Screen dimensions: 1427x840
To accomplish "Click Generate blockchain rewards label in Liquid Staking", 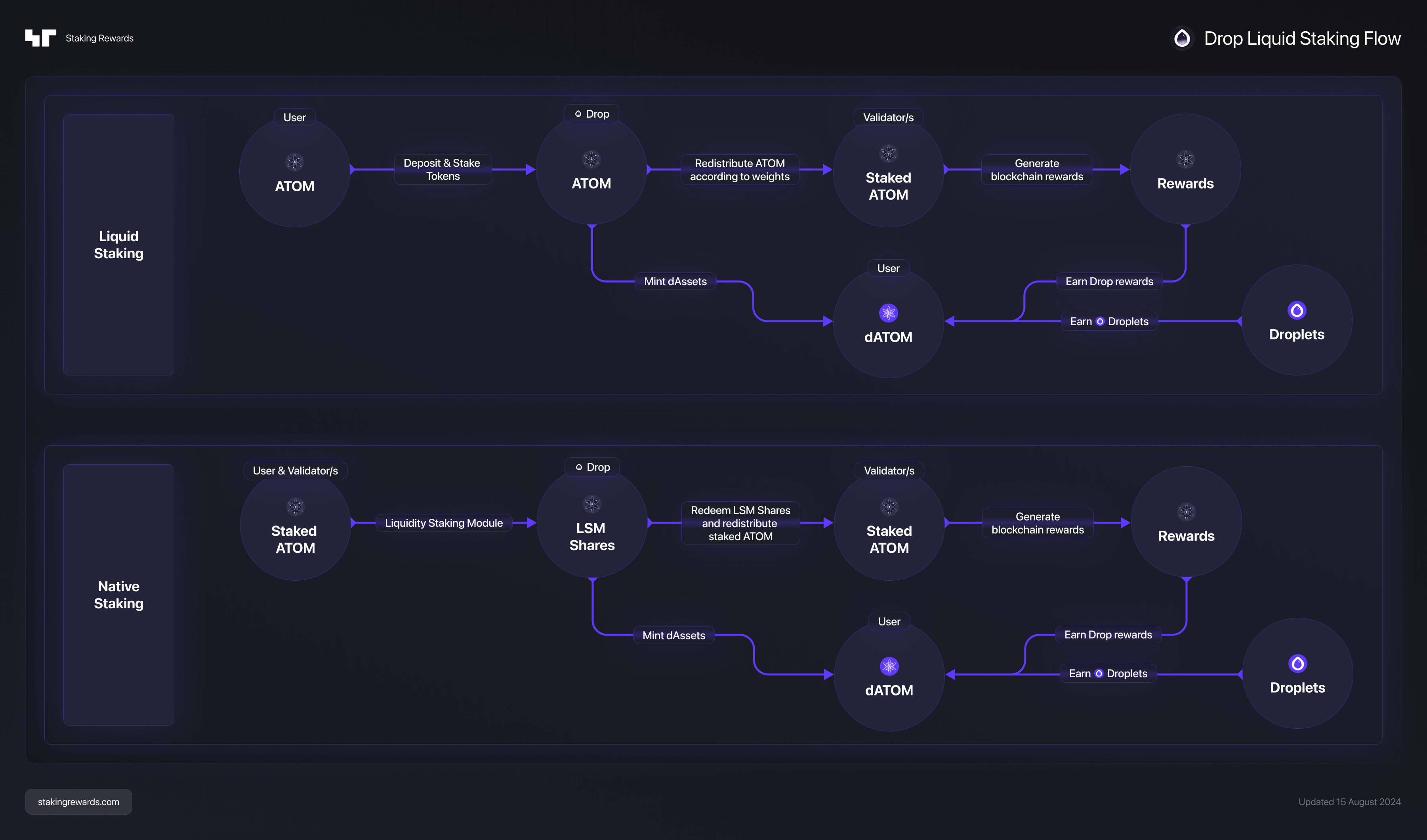I will click(x=1037, y=170).
